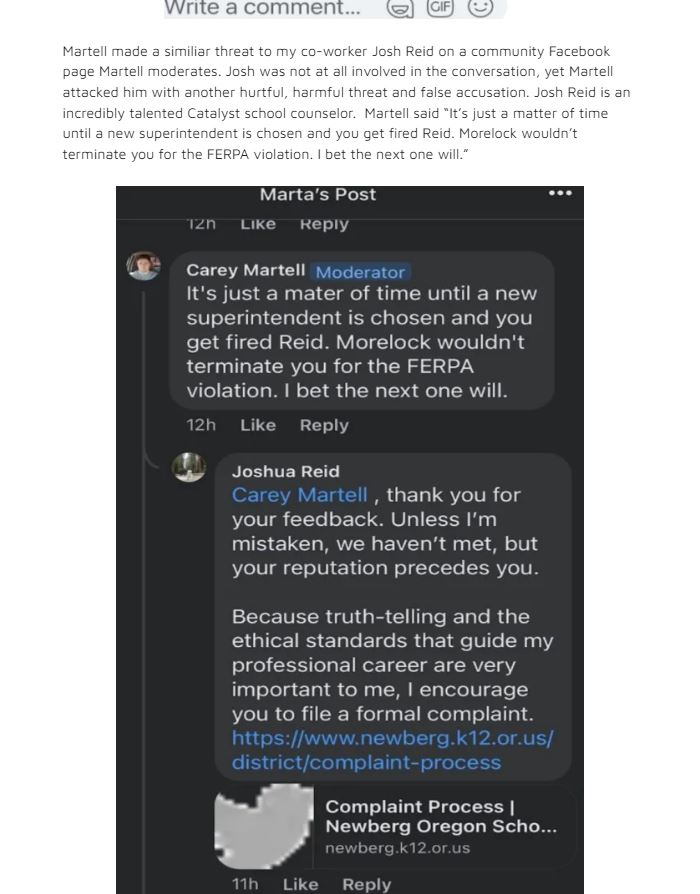Like Carey Martell's comment

[258, 425]
